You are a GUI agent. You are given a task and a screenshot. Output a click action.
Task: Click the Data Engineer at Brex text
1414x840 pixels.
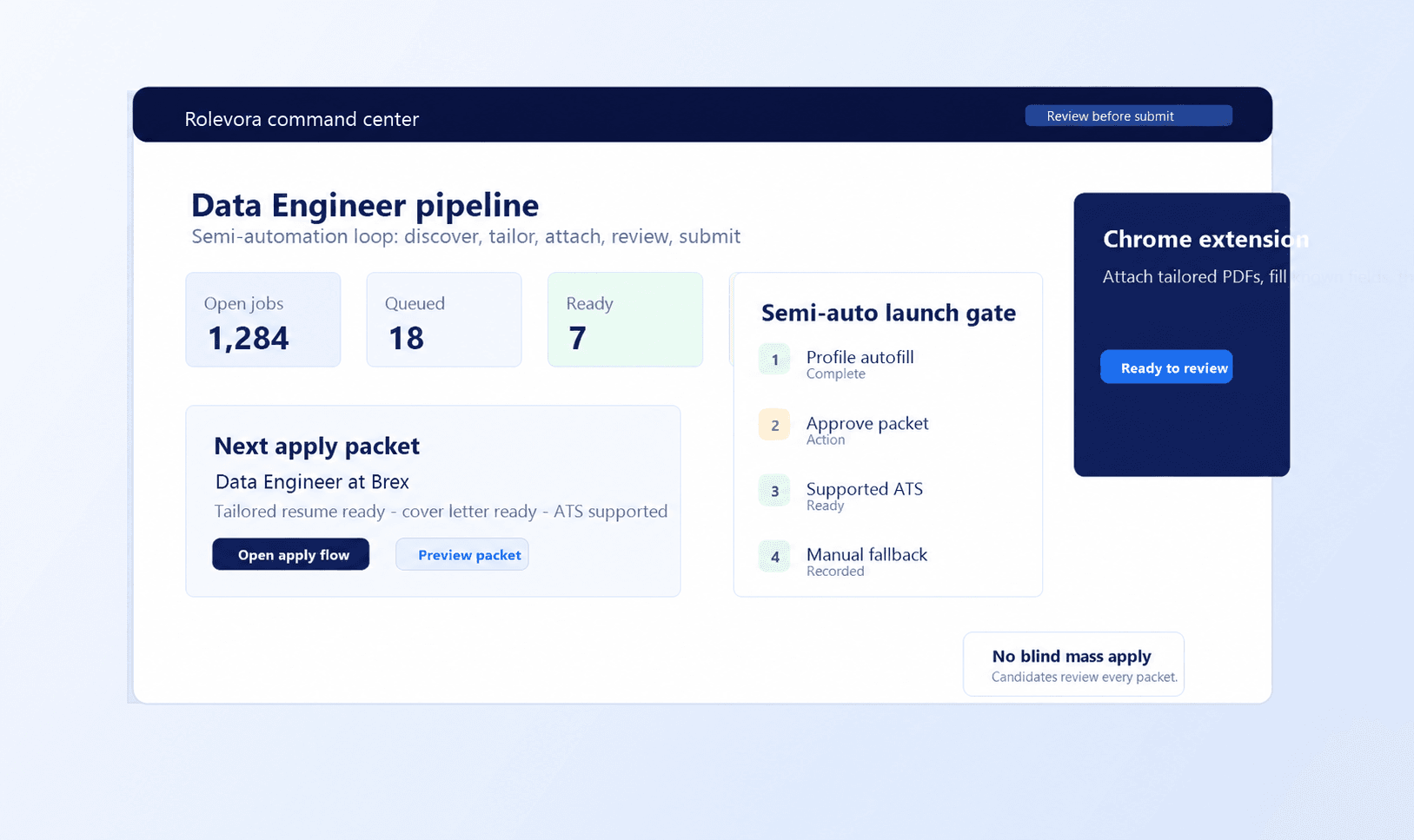(312, 481)
